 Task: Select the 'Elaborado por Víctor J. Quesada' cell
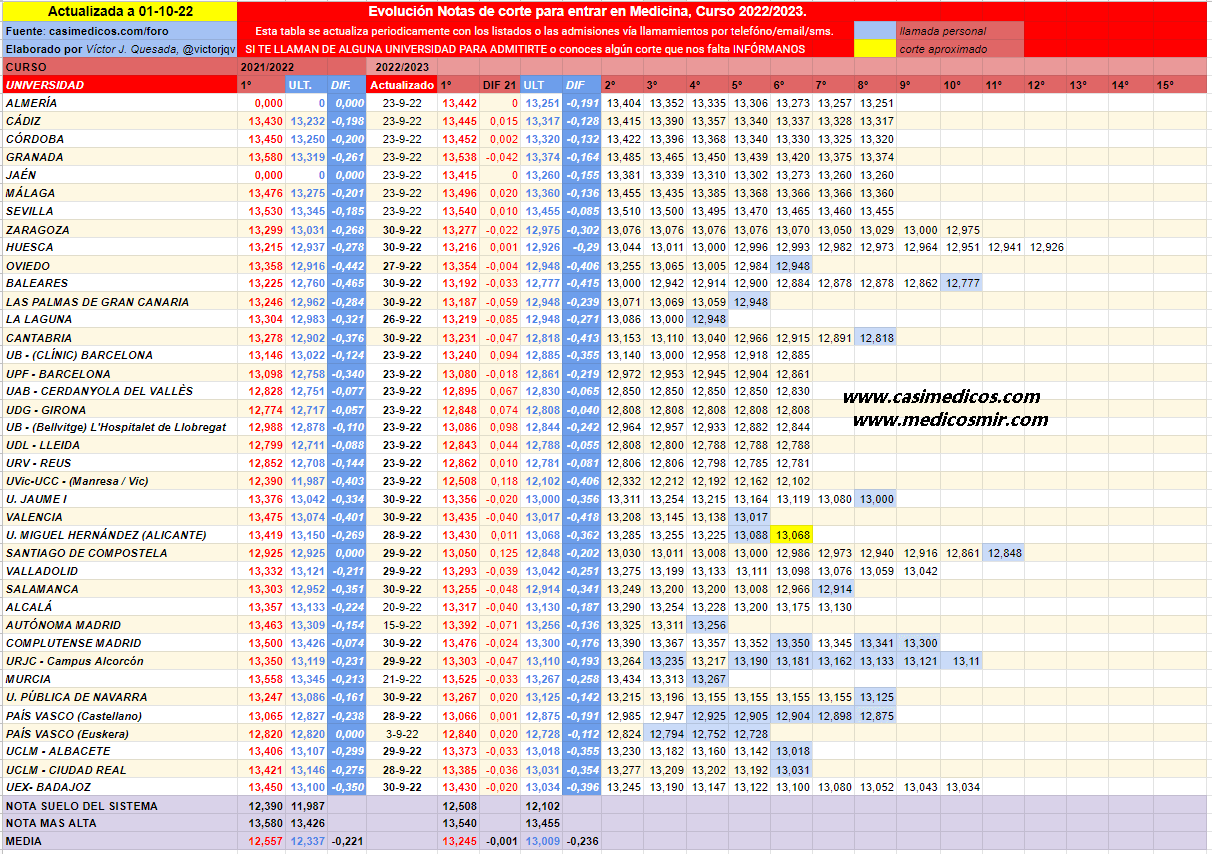[119, 49]
